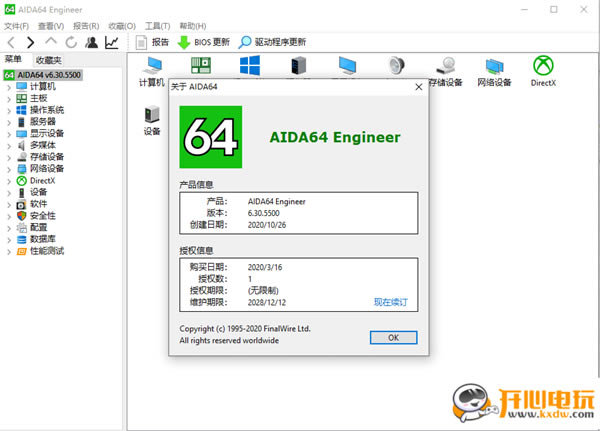
Task: Click the green 64 logo in About dialog
Action: click(211, 137)
